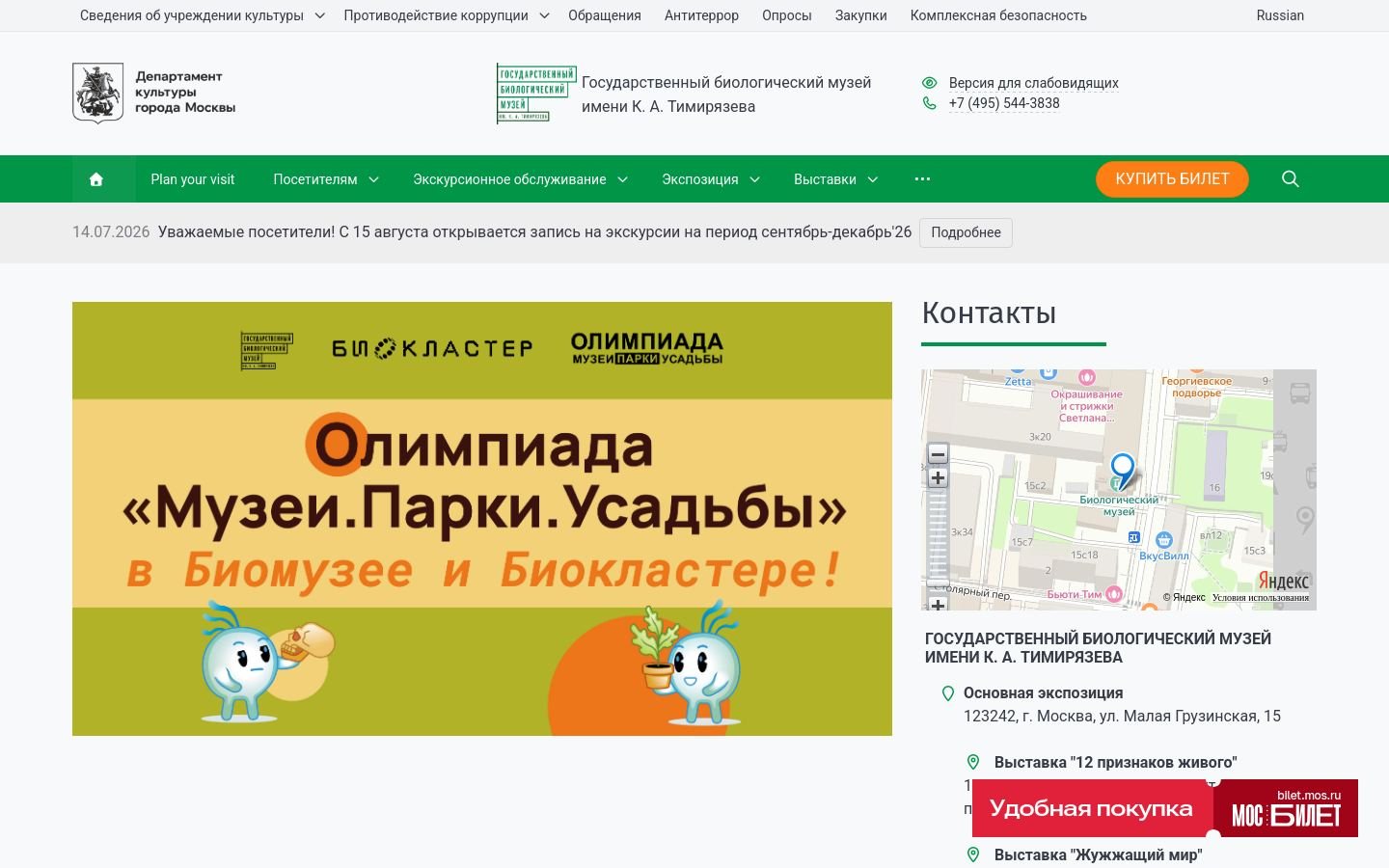Open Опросы in top menu
The height and width of the screenshot is (868, 1389).
[787, 15]
